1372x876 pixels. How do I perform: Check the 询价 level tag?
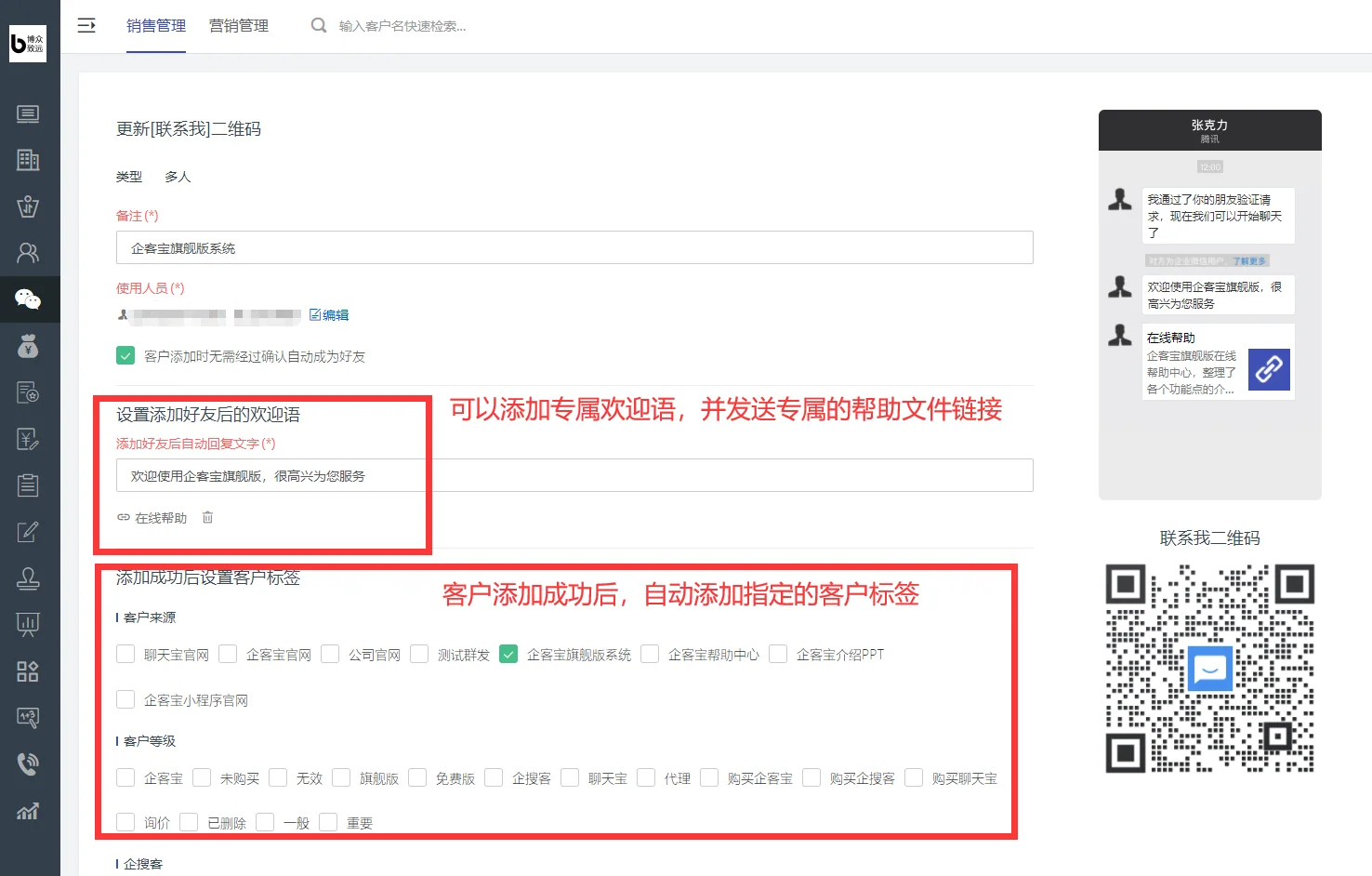point(125,822)
